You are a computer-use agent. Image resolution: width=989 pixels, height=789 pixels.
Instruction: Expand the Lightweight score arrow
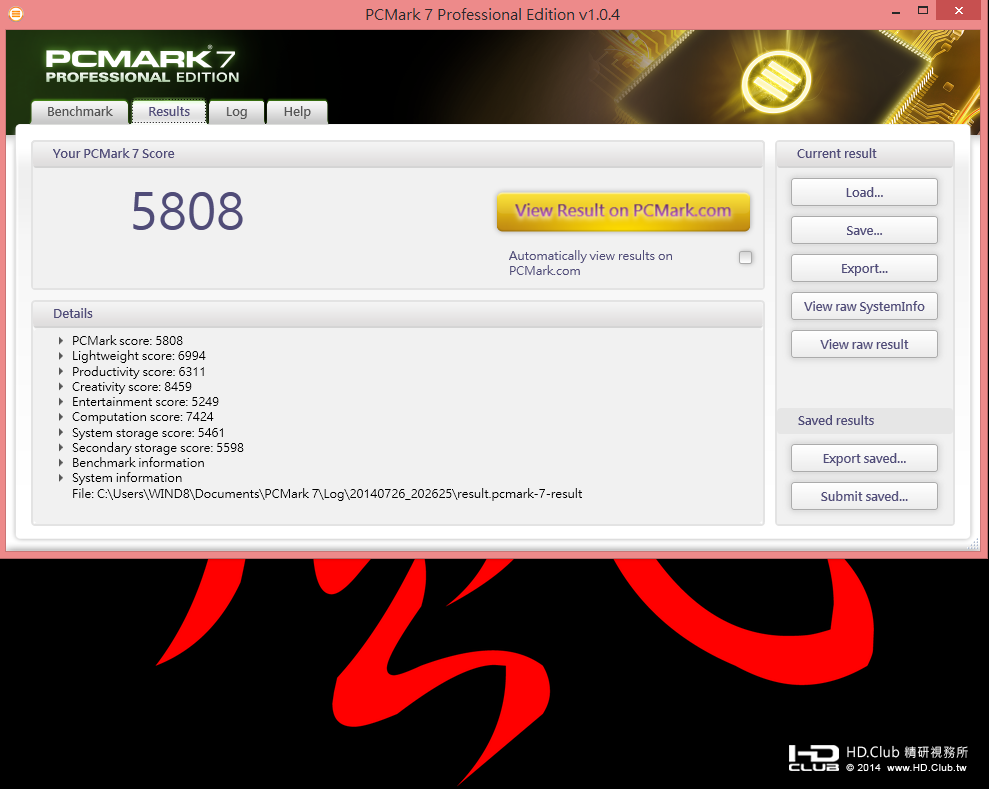coord(61,356)
